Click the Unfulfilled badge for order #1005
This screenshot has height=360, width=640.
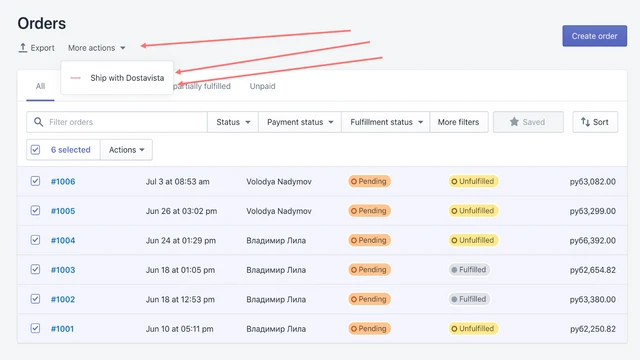tap(473, 211)
